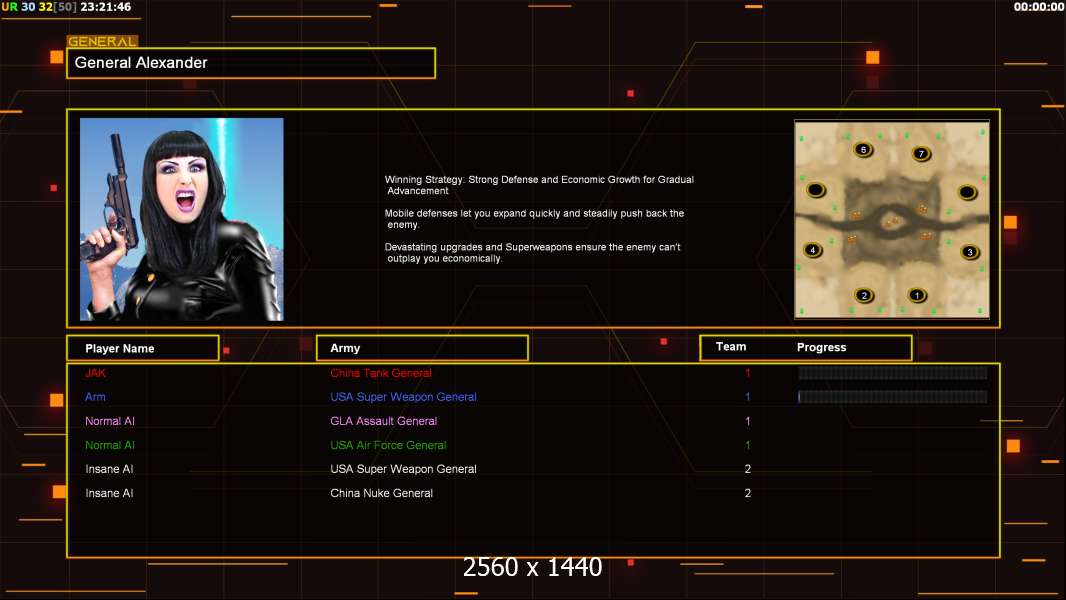Click the General Alexander name field

(251, 63)
